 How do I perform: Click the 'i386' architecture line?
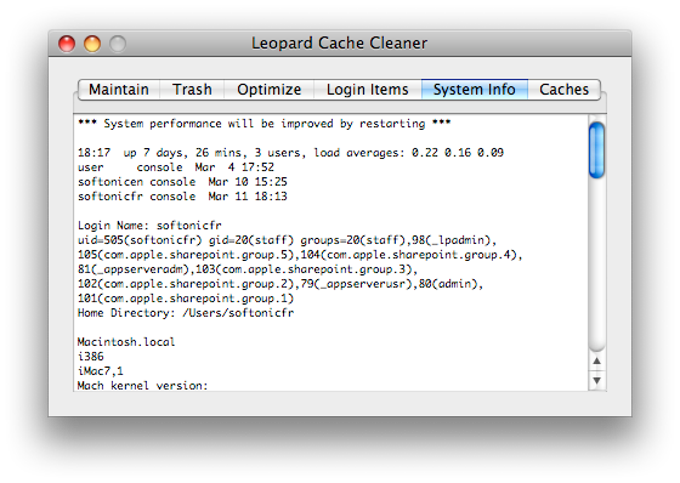coord(91,356)
